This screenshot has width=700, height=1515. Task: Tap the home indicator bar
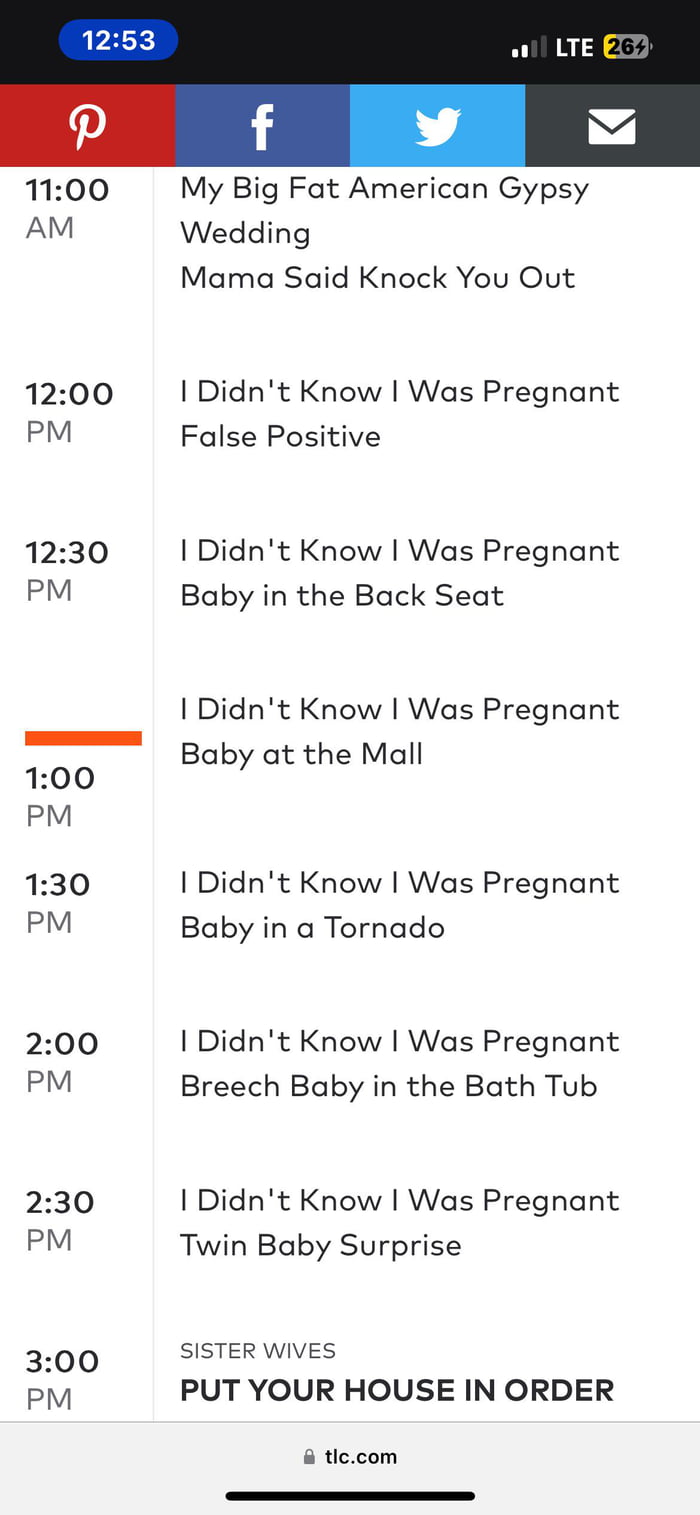[350, 1496]
